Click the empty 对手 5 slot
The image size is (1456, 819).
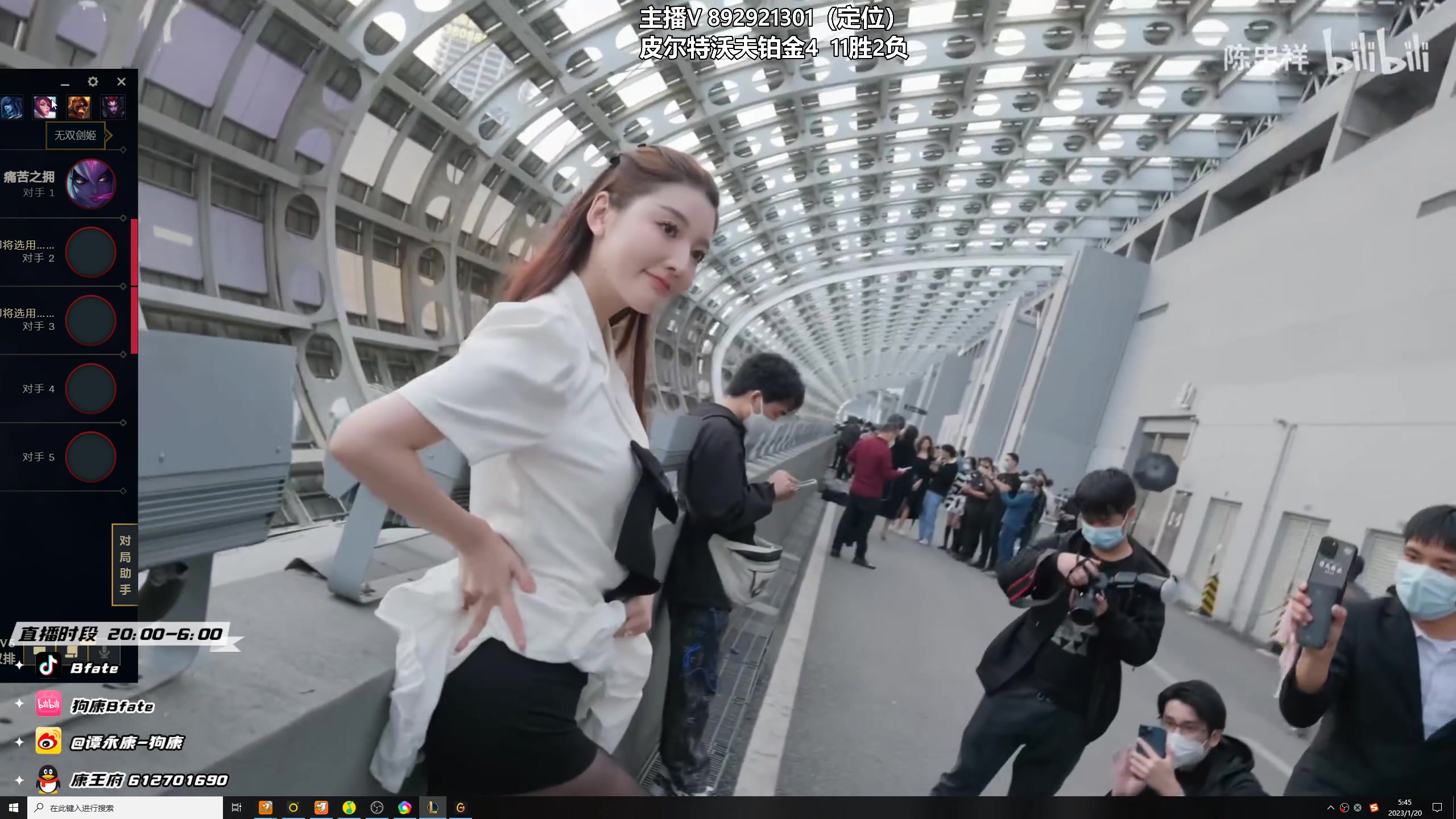pyautogui.click(x=90, y=457)
